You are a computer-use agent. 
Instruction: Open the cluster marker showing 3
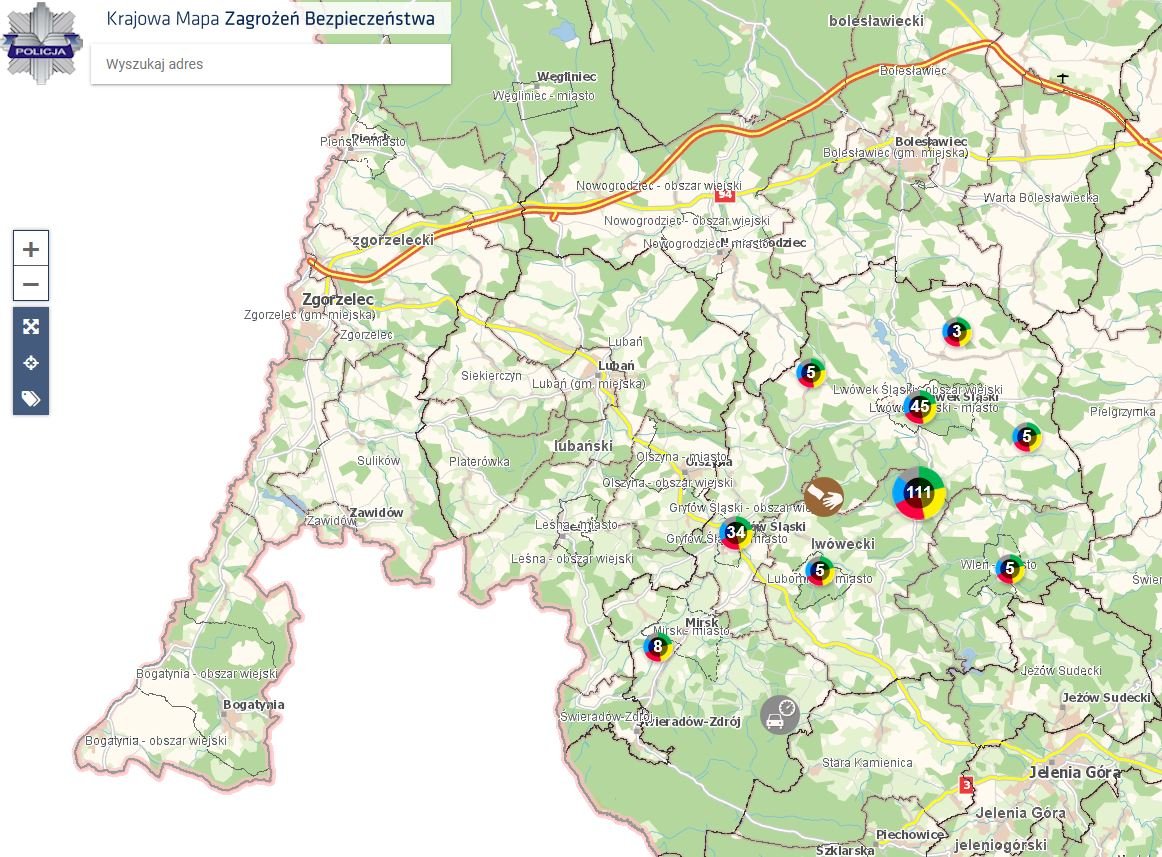957,331
